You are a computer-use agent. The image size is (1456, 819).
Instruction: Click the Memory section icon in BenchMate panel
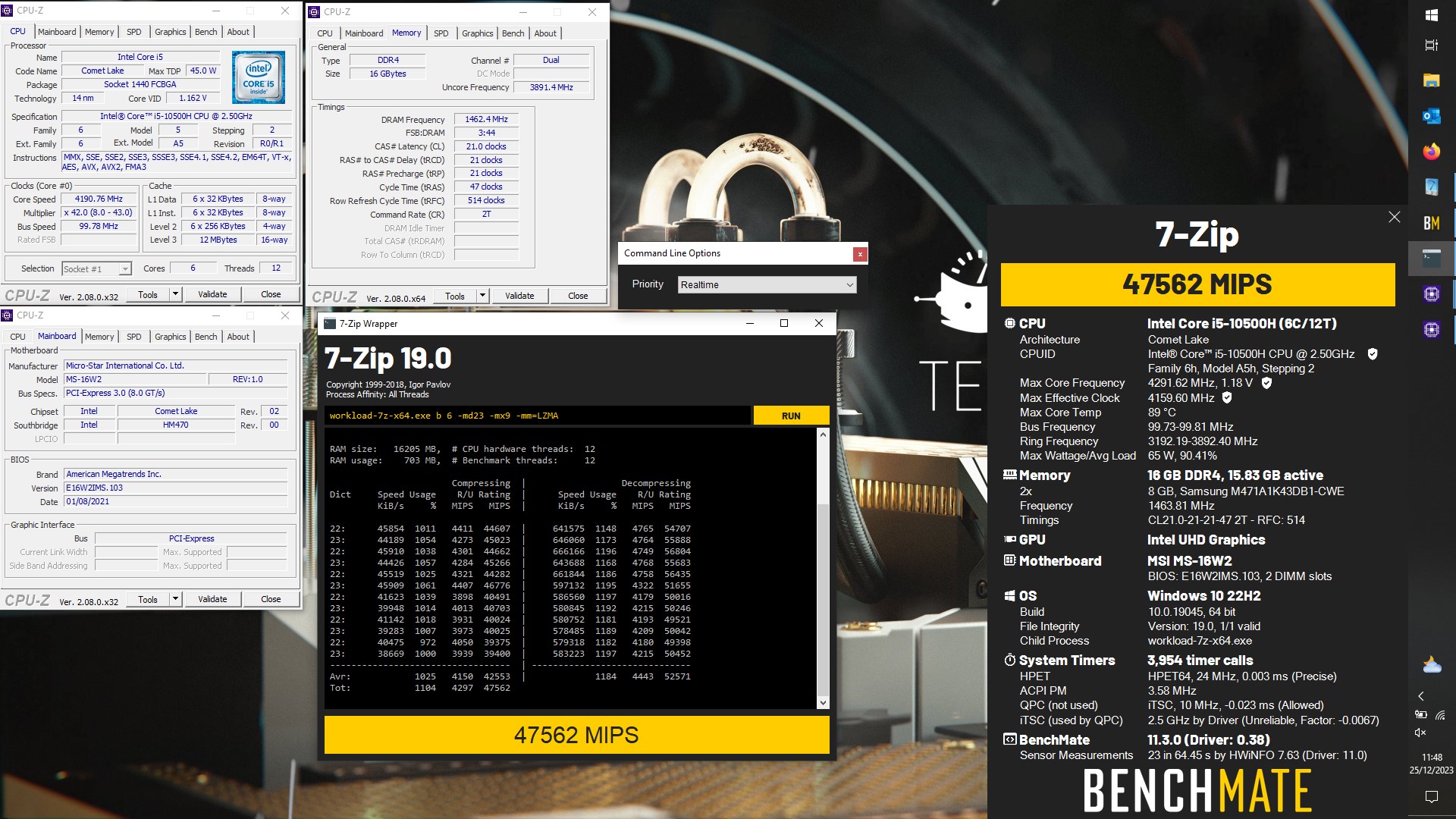[1009, 475]
